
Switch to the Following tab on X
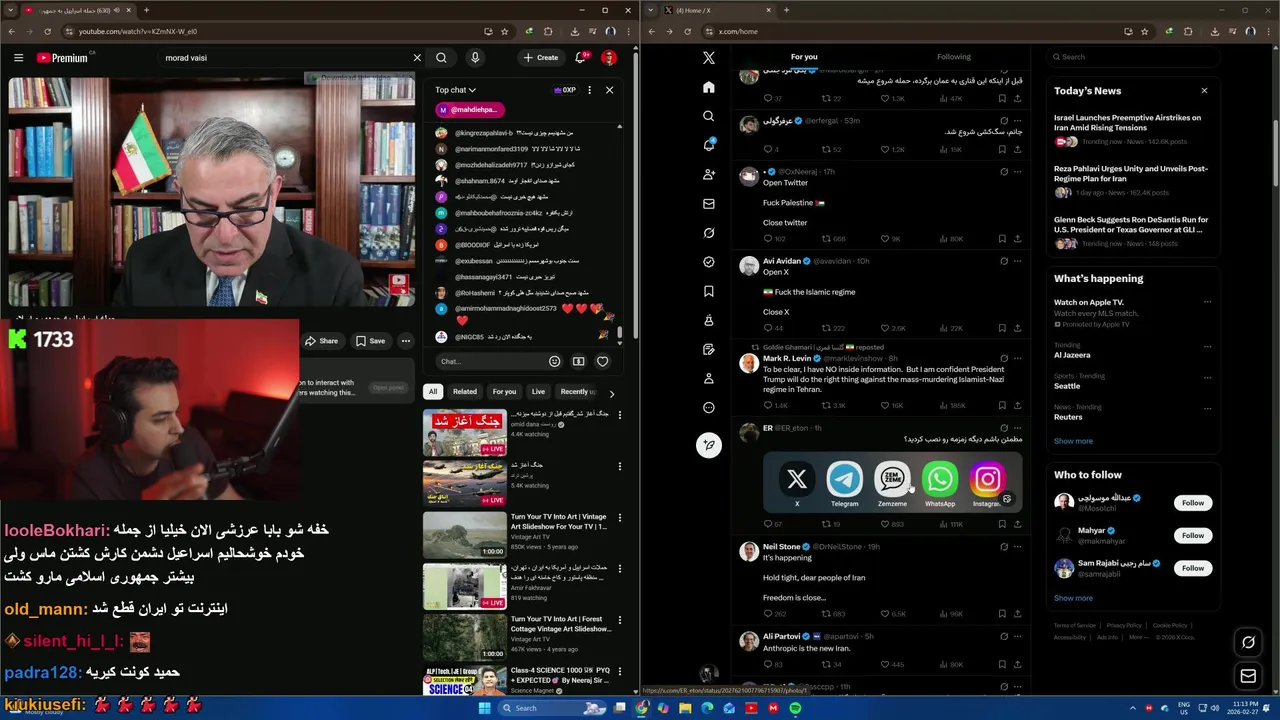point(954,57)
